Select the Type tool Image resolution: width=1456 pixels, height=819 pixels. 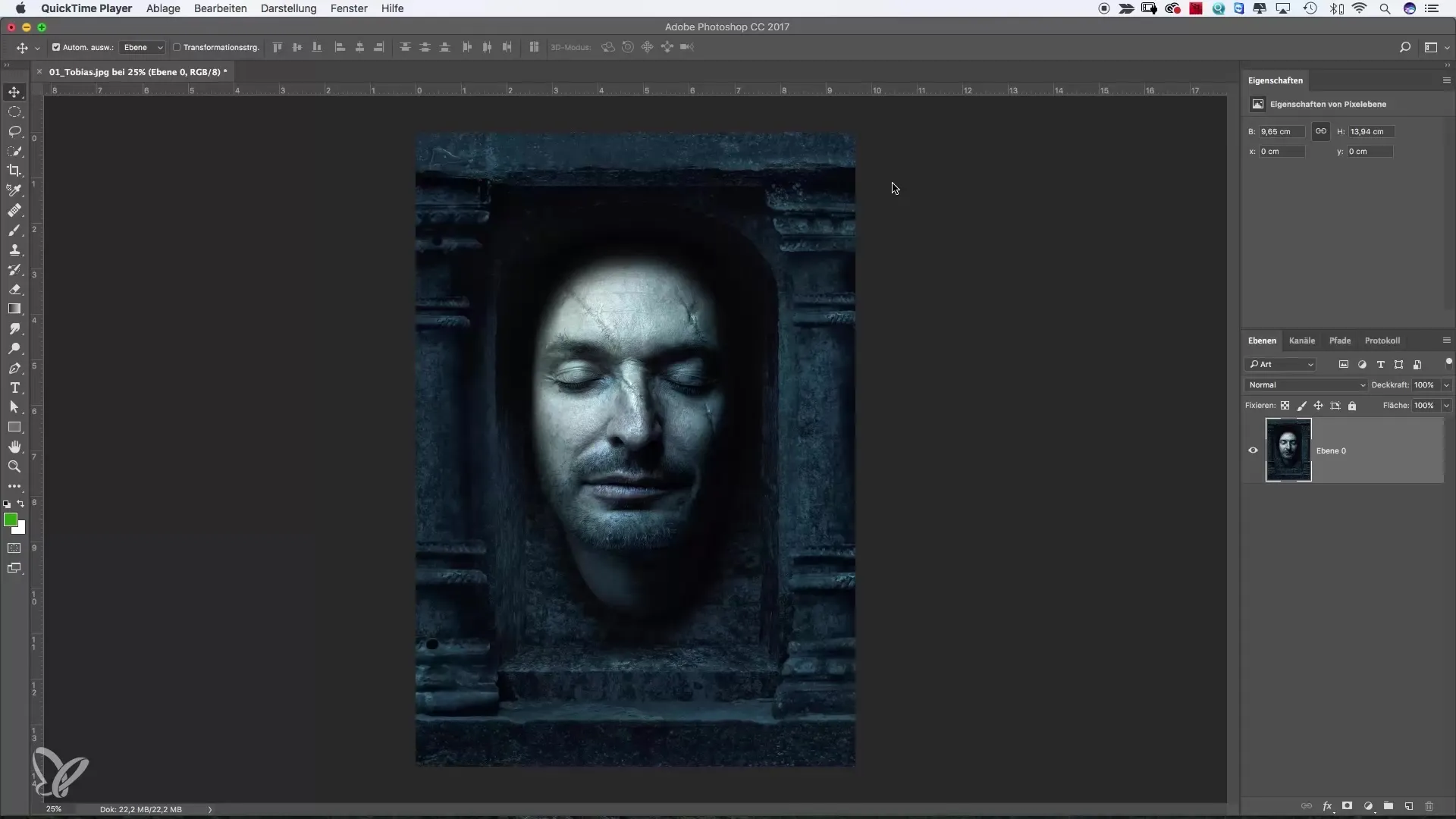point(14,388)
